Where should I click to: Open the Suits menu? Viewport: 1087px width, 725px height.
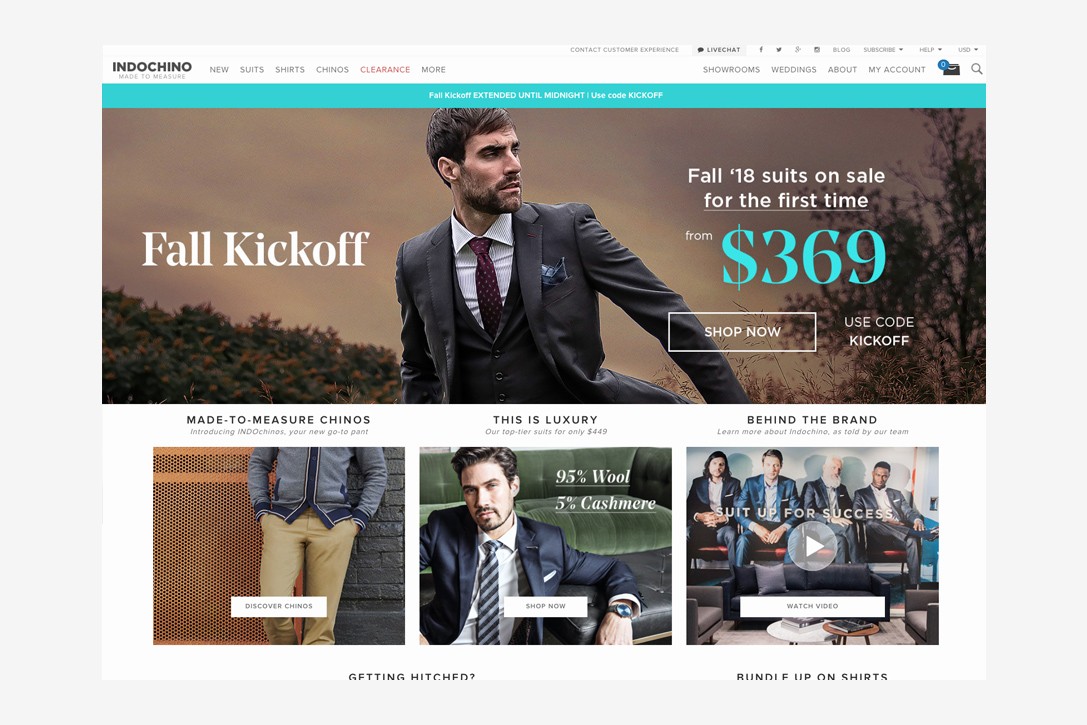tap(252, 69)
